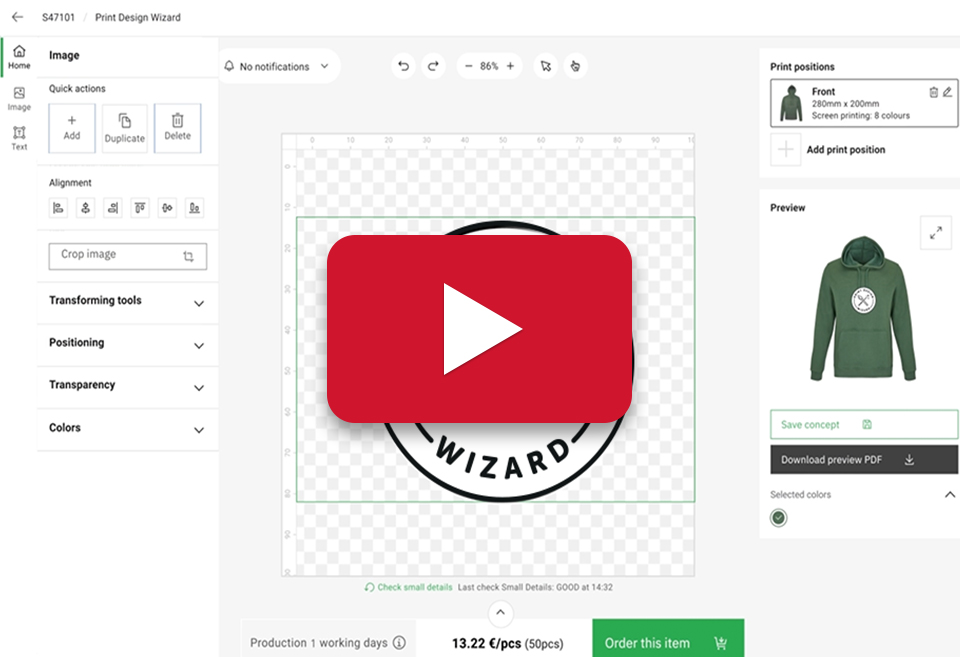Delete the selected image from Quick actions
Image resolution: width=960 pixels, height=657 pixels.
[178, 128]
